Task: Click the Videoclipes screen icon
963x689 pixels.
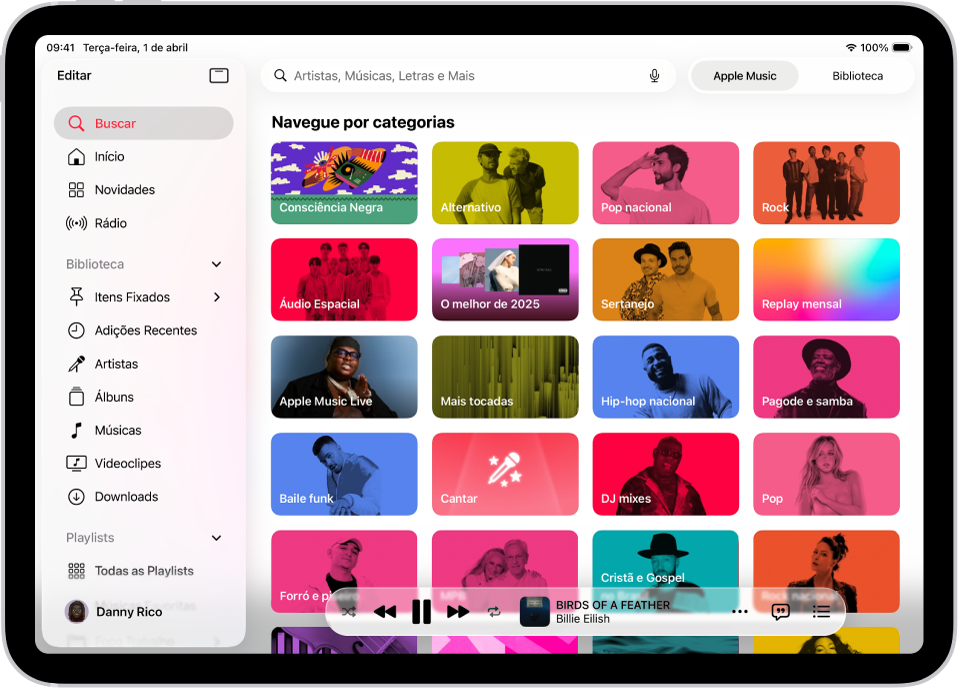Action: click(x=76, y=463)
